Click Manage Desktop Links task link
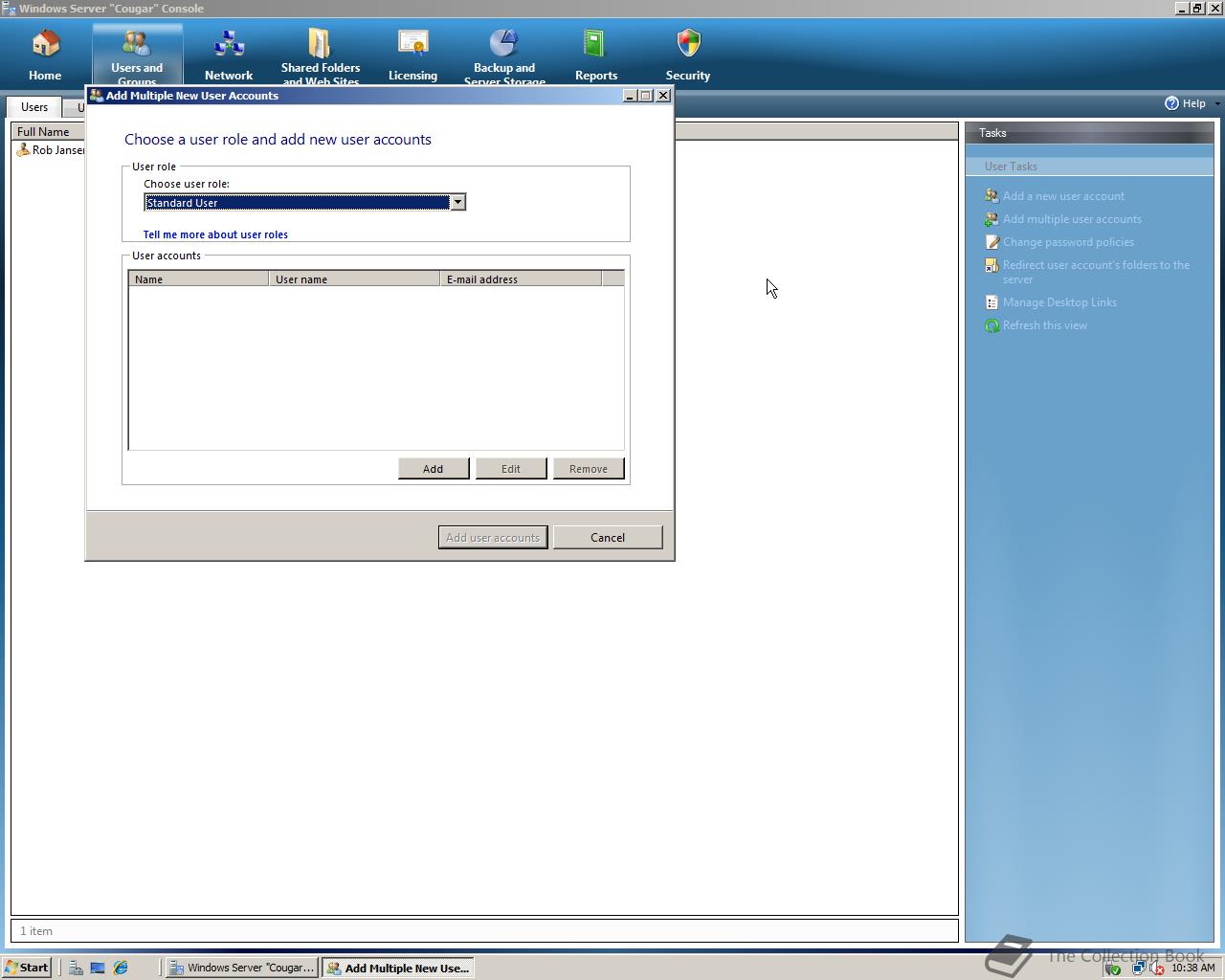The image size is (1225, 980). [x=1059, y=302]
